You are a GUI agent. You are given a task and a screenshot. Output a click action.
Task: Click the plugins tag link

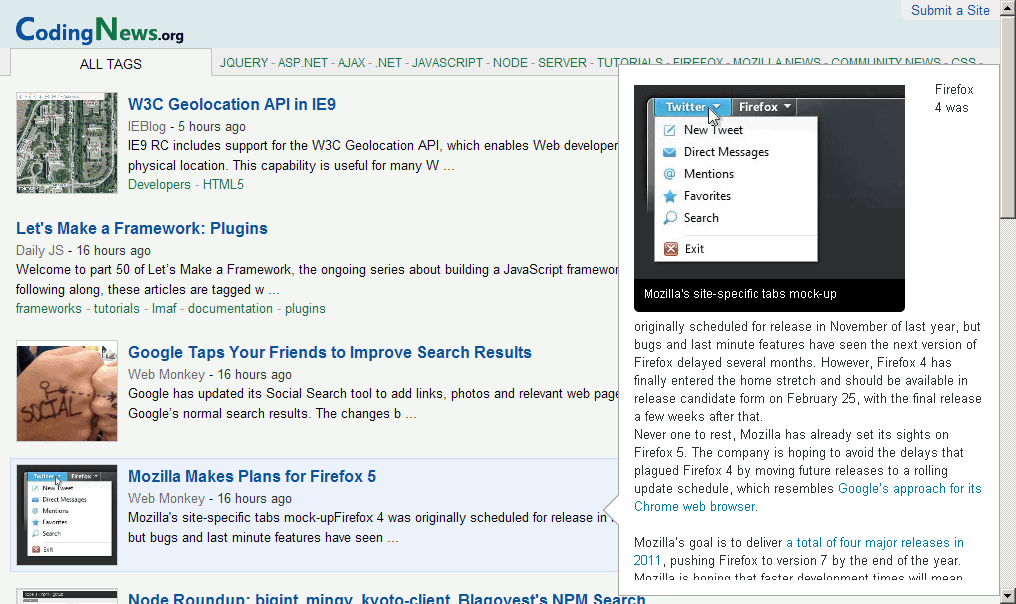[x=305, y=309]
